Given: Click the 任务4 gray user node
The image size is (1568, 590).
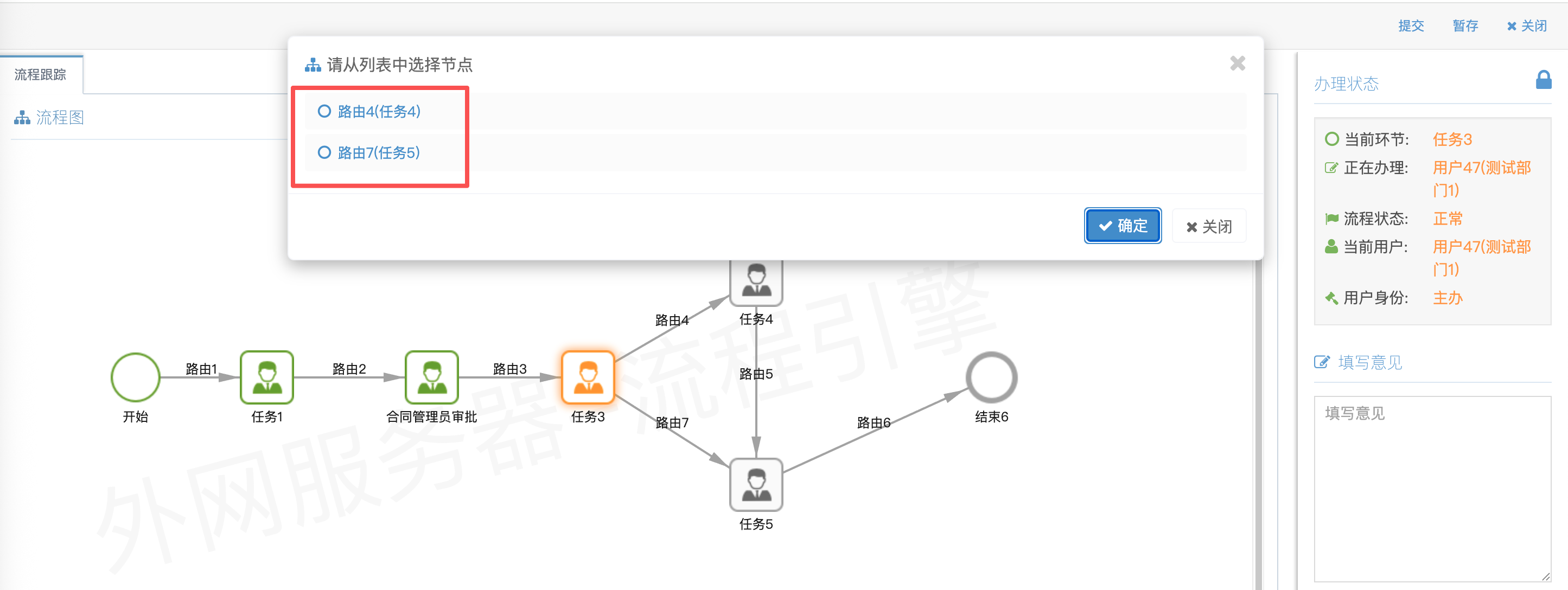Looking at the screenshot, I should point(756,281).
